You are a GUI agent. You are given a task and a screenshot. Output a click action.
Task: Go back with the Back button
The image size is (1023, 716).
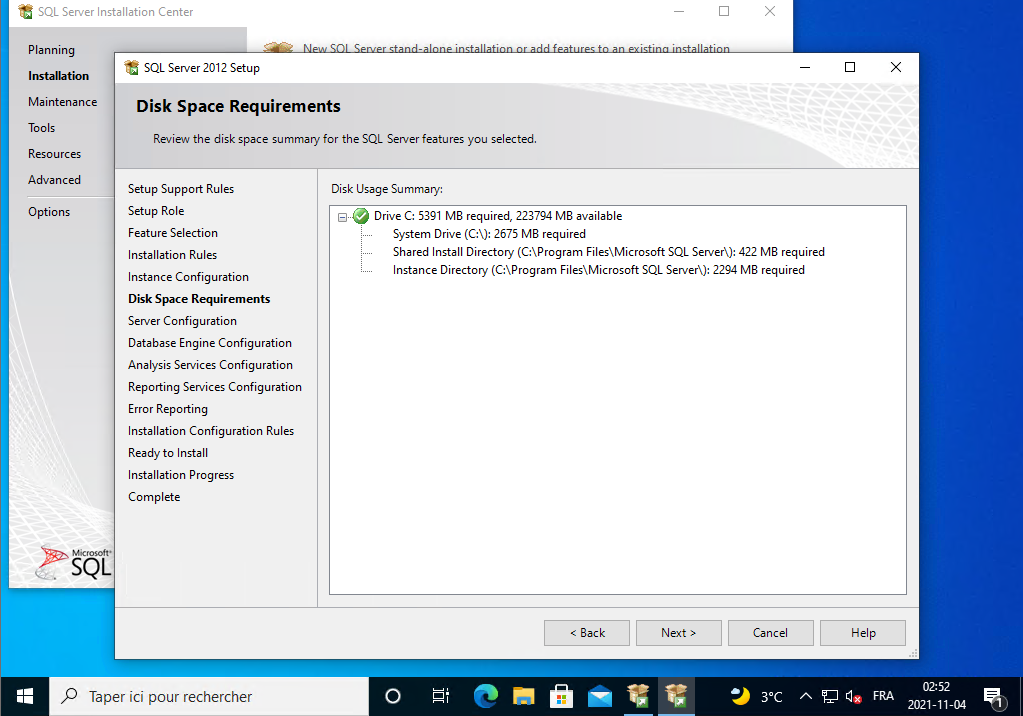point(587,633)
